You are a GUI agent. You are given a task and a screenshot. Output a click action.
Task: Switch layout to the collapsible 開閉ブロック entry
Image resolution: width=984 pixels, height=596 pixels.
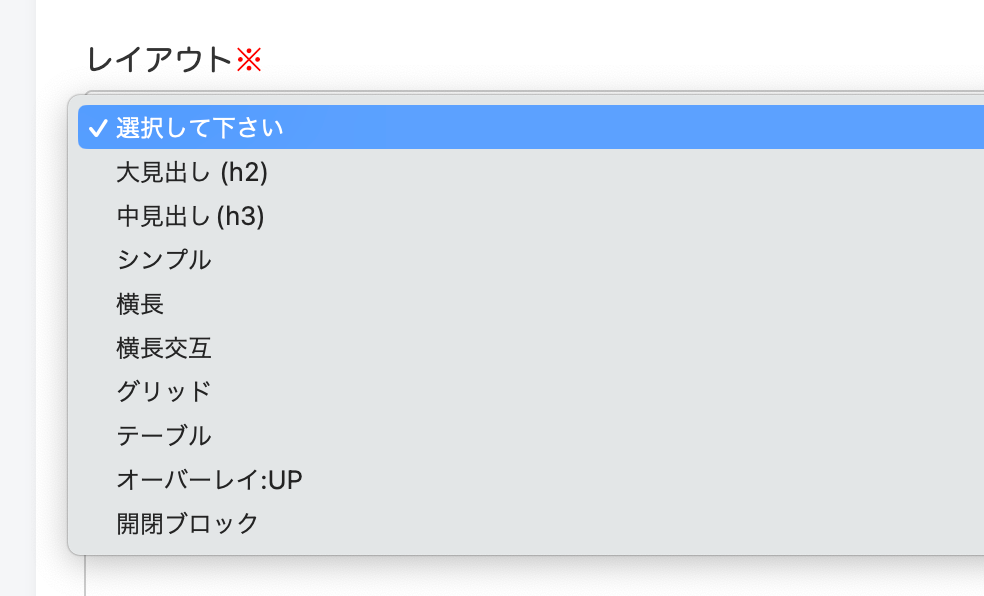tap(188, 523)
